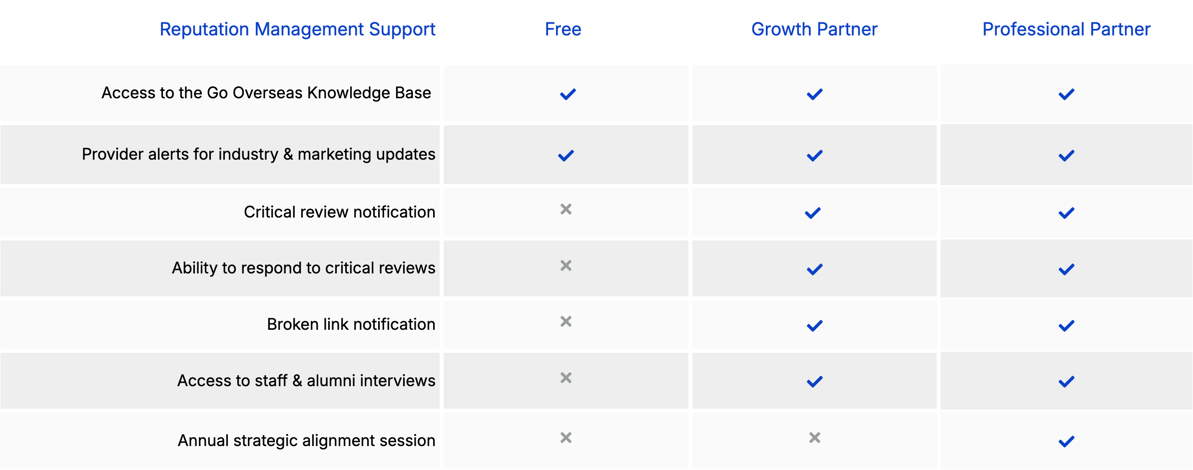Select the Professional Partner column header
1193x470 pixels.
[x=1066, y=30]
